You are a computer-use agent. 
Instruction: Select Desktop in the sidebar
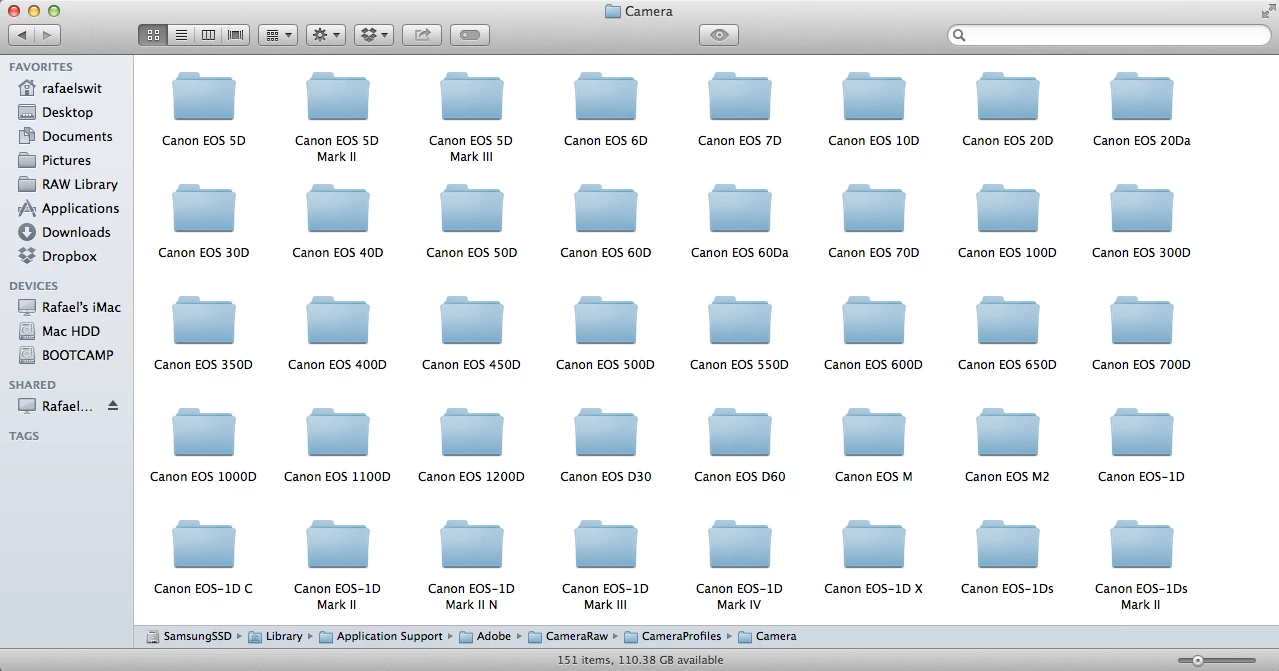click(66, 112)
